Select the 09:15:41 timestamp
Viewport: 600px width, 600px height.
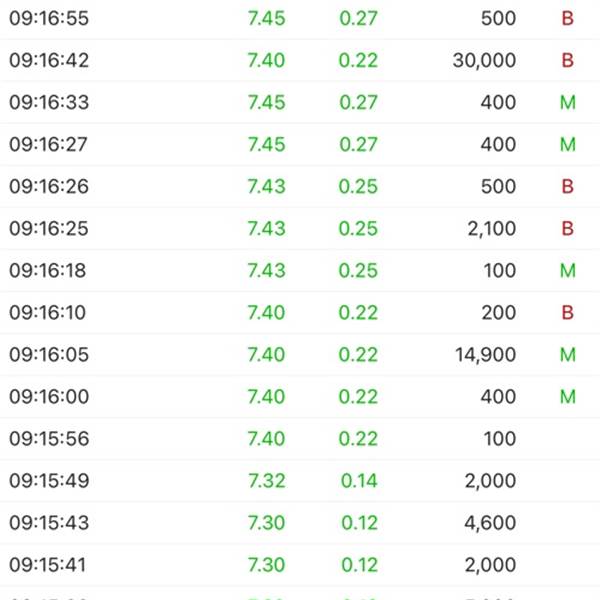(48, 565)
